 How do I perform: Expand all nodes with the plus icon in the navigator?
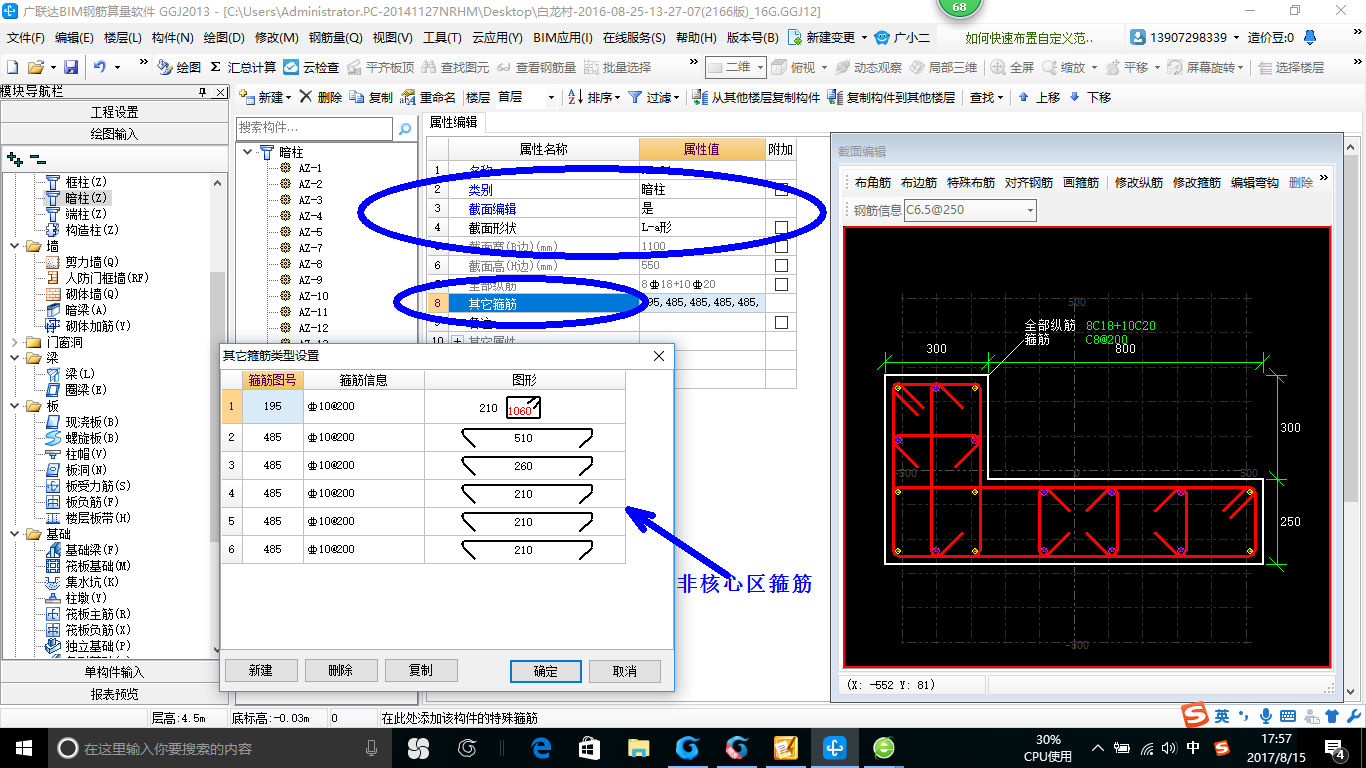click(x=14, y=158)
